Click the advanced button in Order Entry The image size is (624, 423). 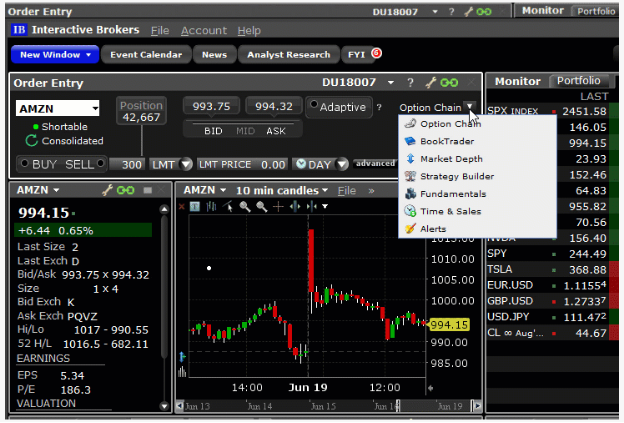[375, 163]
